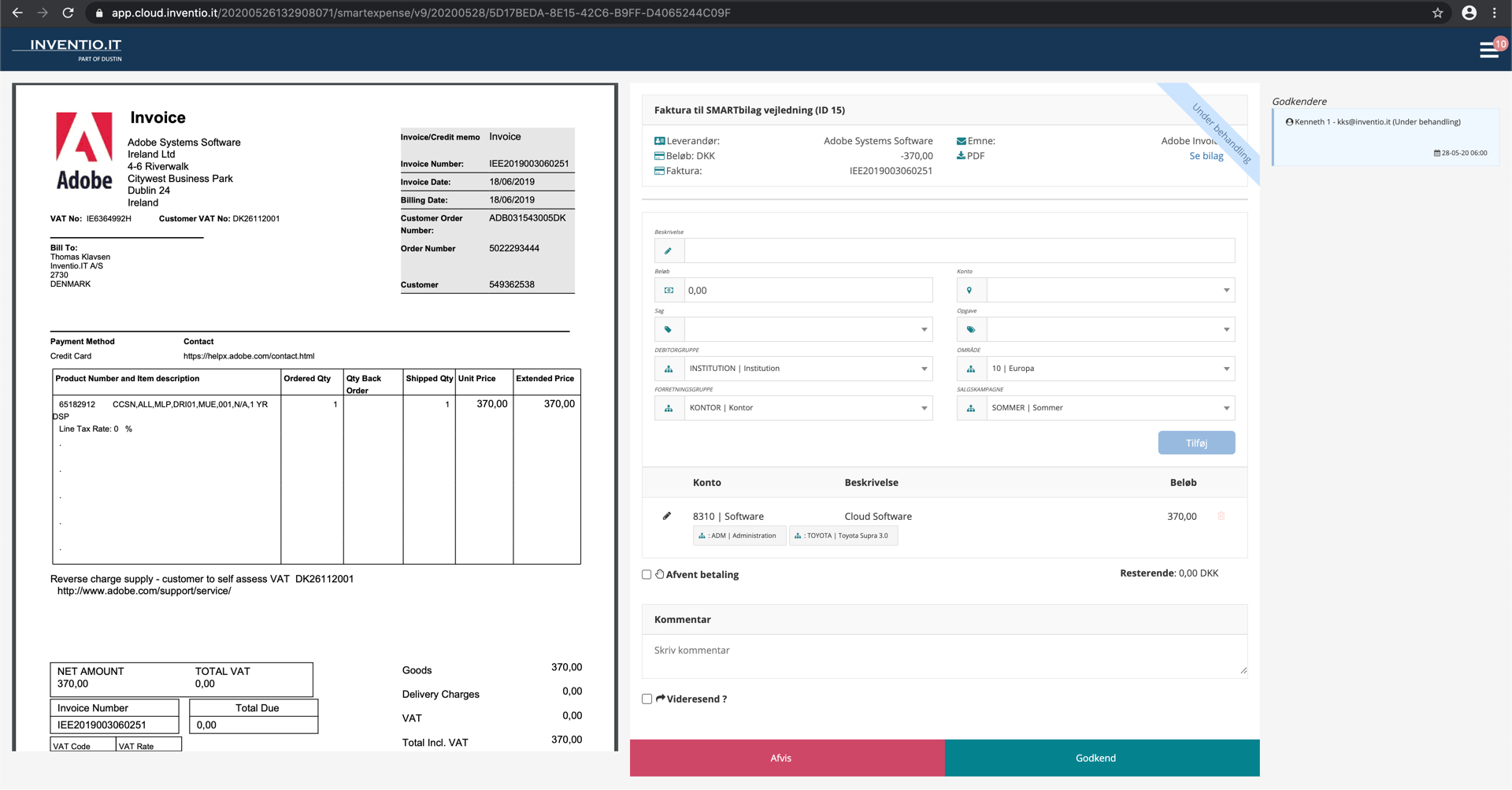The image size is (1512, 790).
Task: Click the pencil icon beside Beskrivelse field
Action: pos(669,250)
